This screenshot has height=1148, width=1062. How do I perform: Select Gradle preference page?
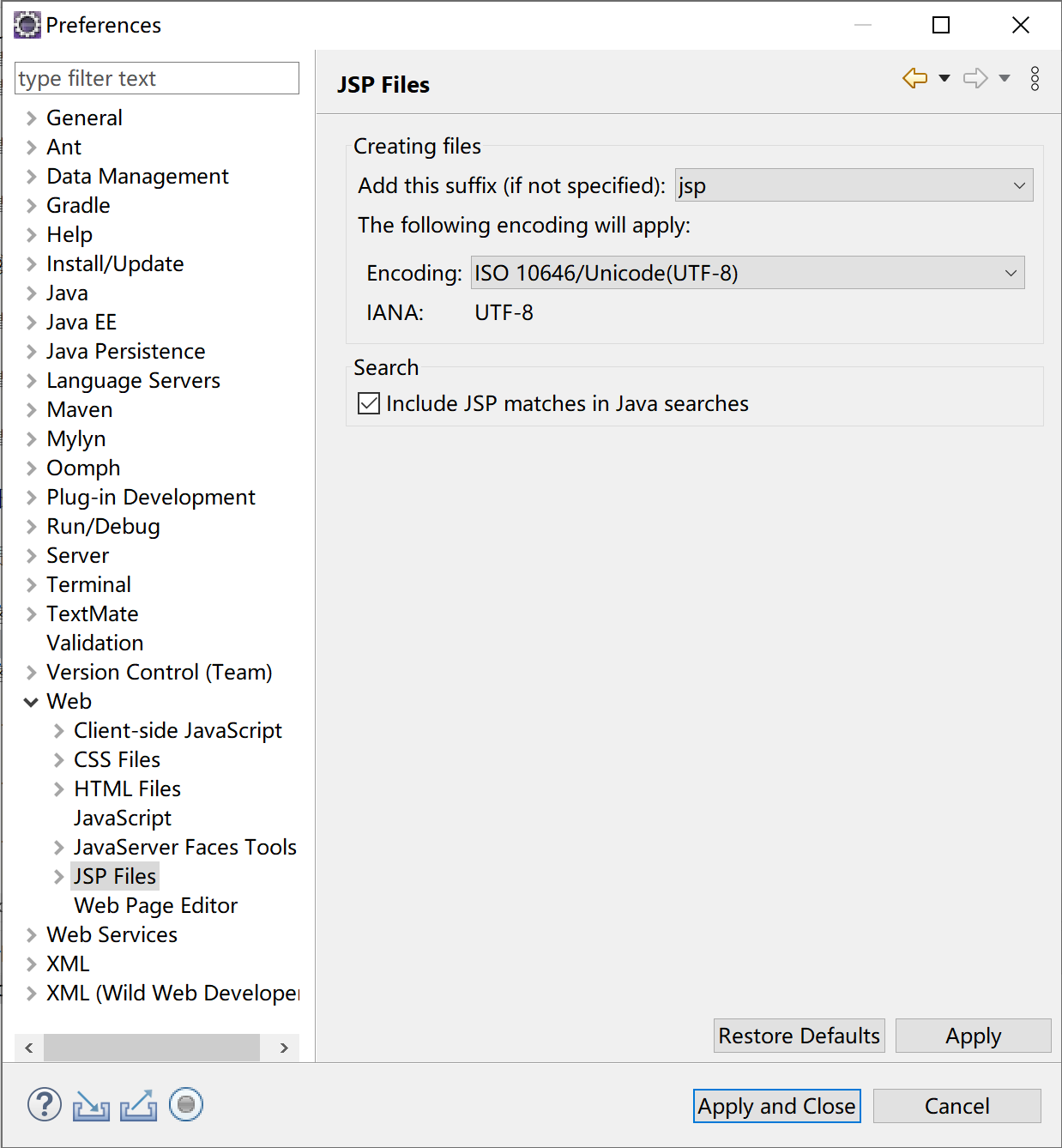[78, 205]
